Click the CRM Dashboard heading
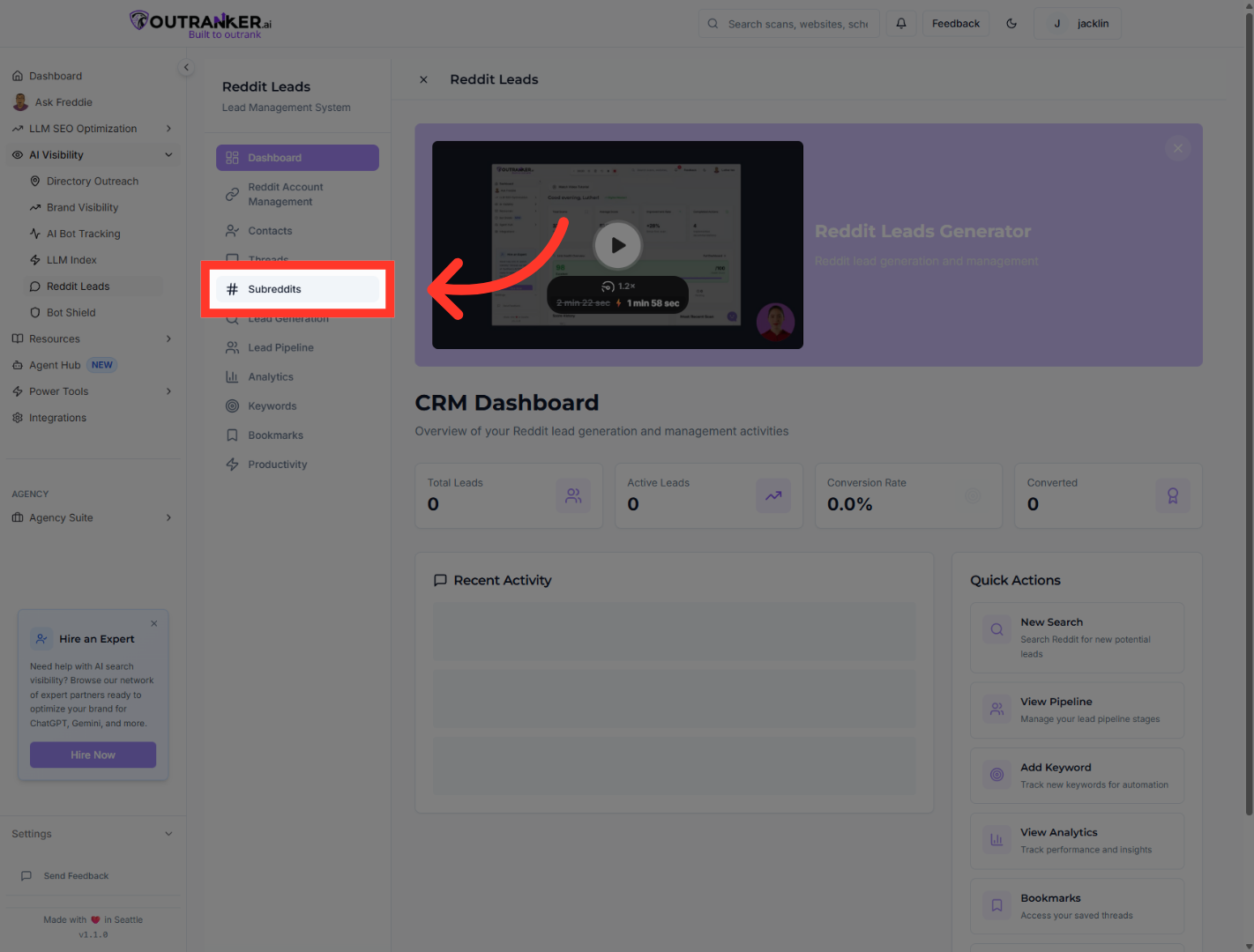 (x=507, y=403)
